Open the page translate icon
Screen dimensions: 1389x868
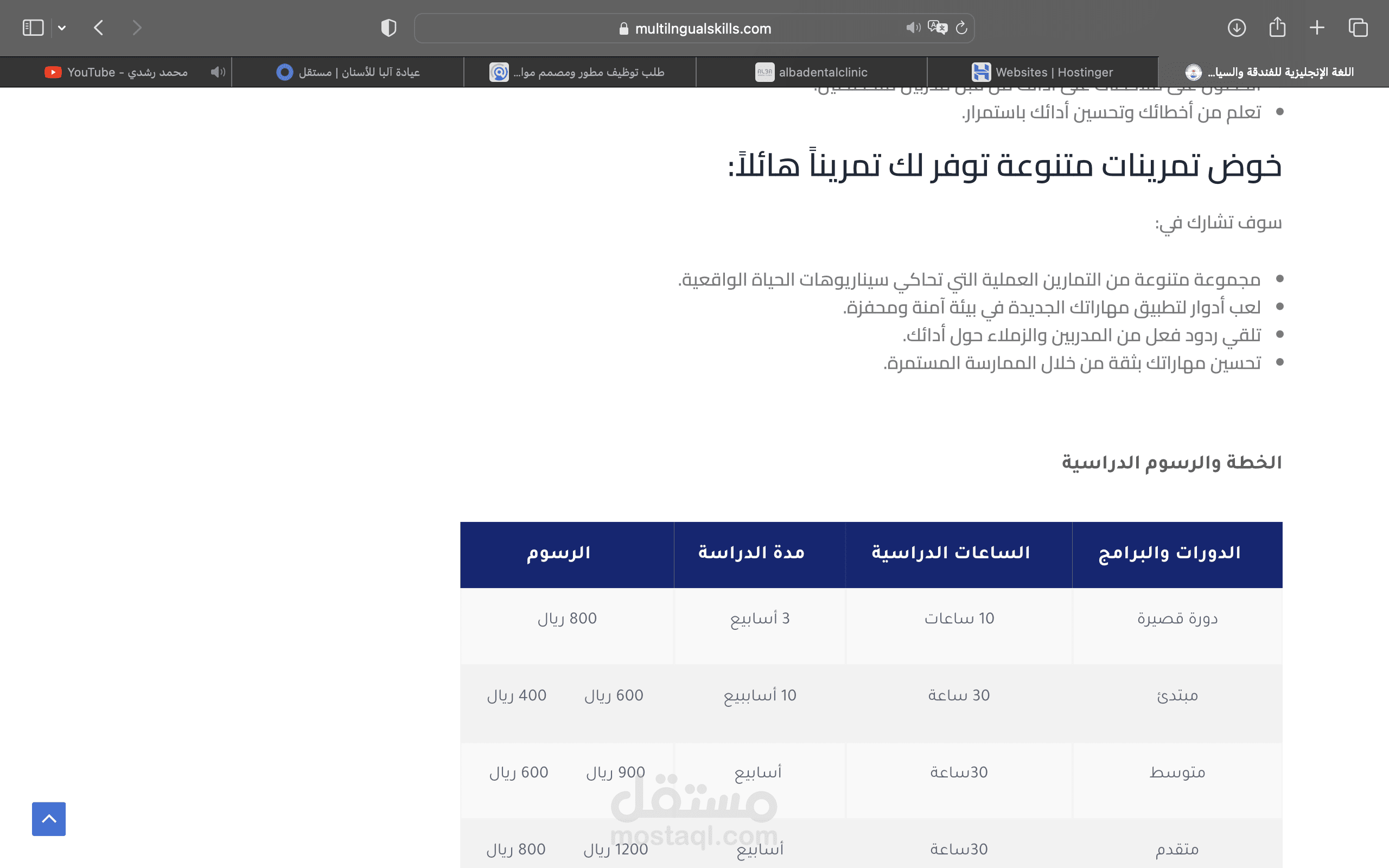[x=937, y=28]
